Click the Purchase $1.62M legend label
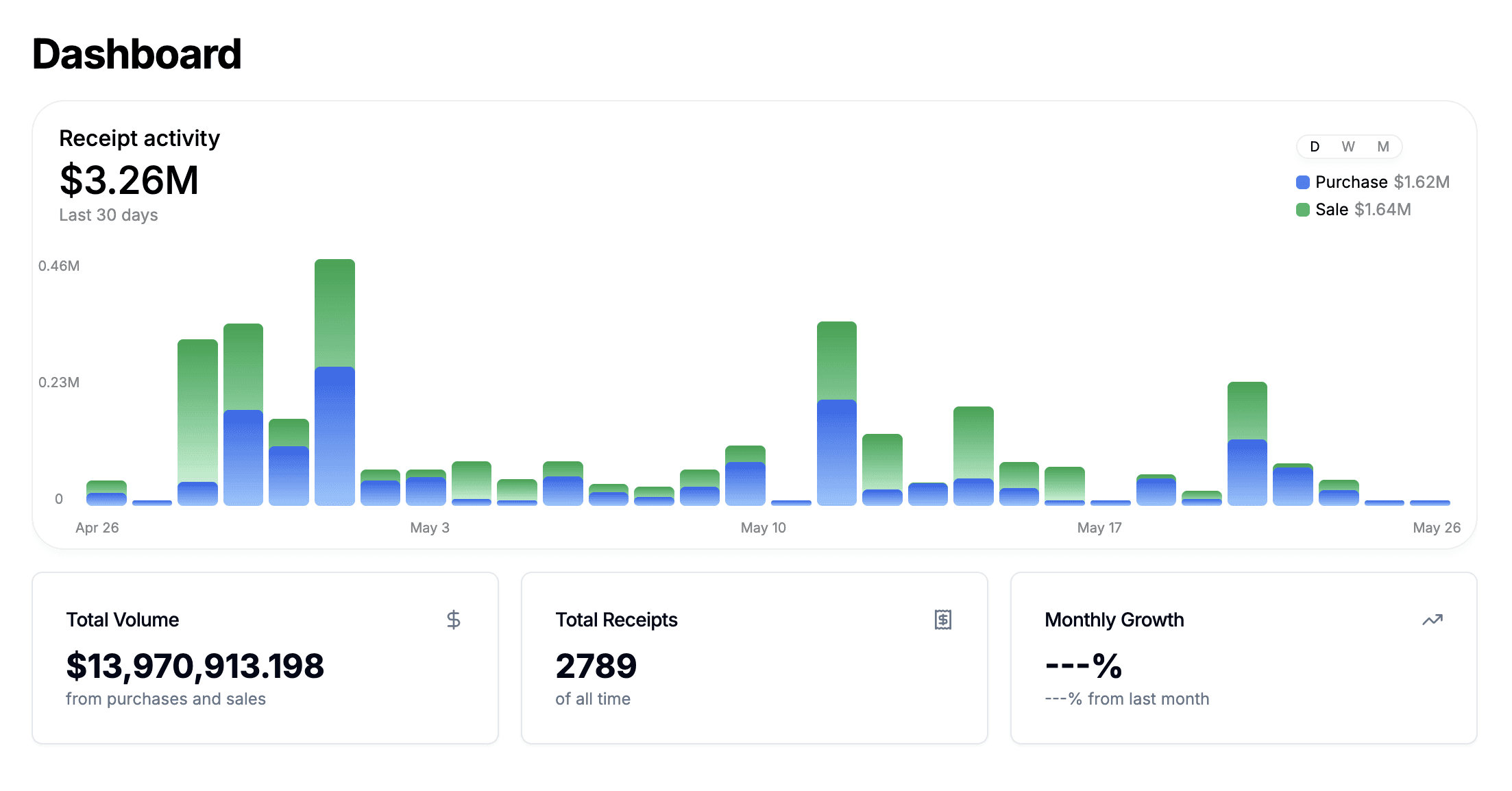 pyautogui.click(x=1382, y=182)
